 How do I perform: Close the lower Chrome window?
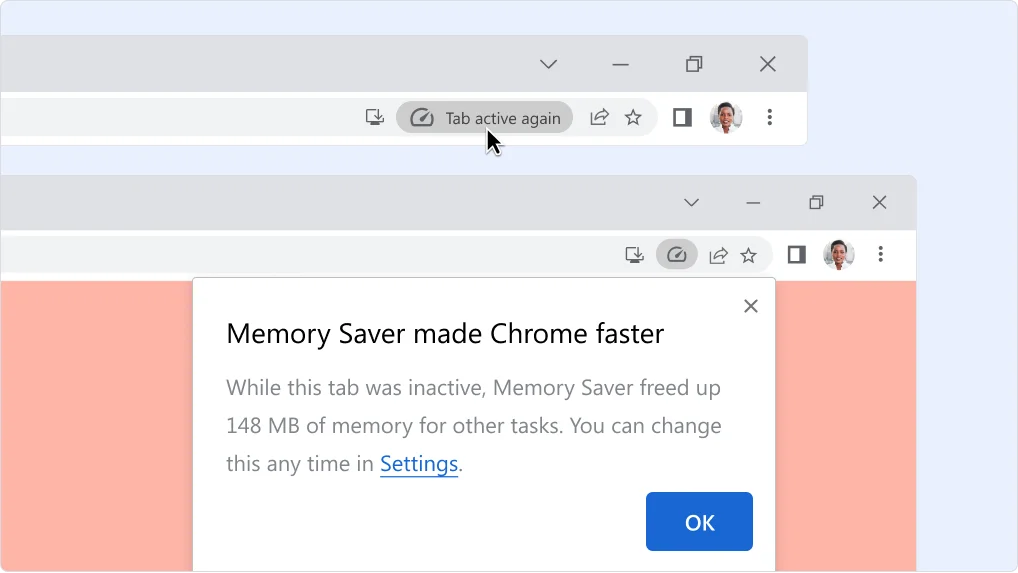click(880, 202)
